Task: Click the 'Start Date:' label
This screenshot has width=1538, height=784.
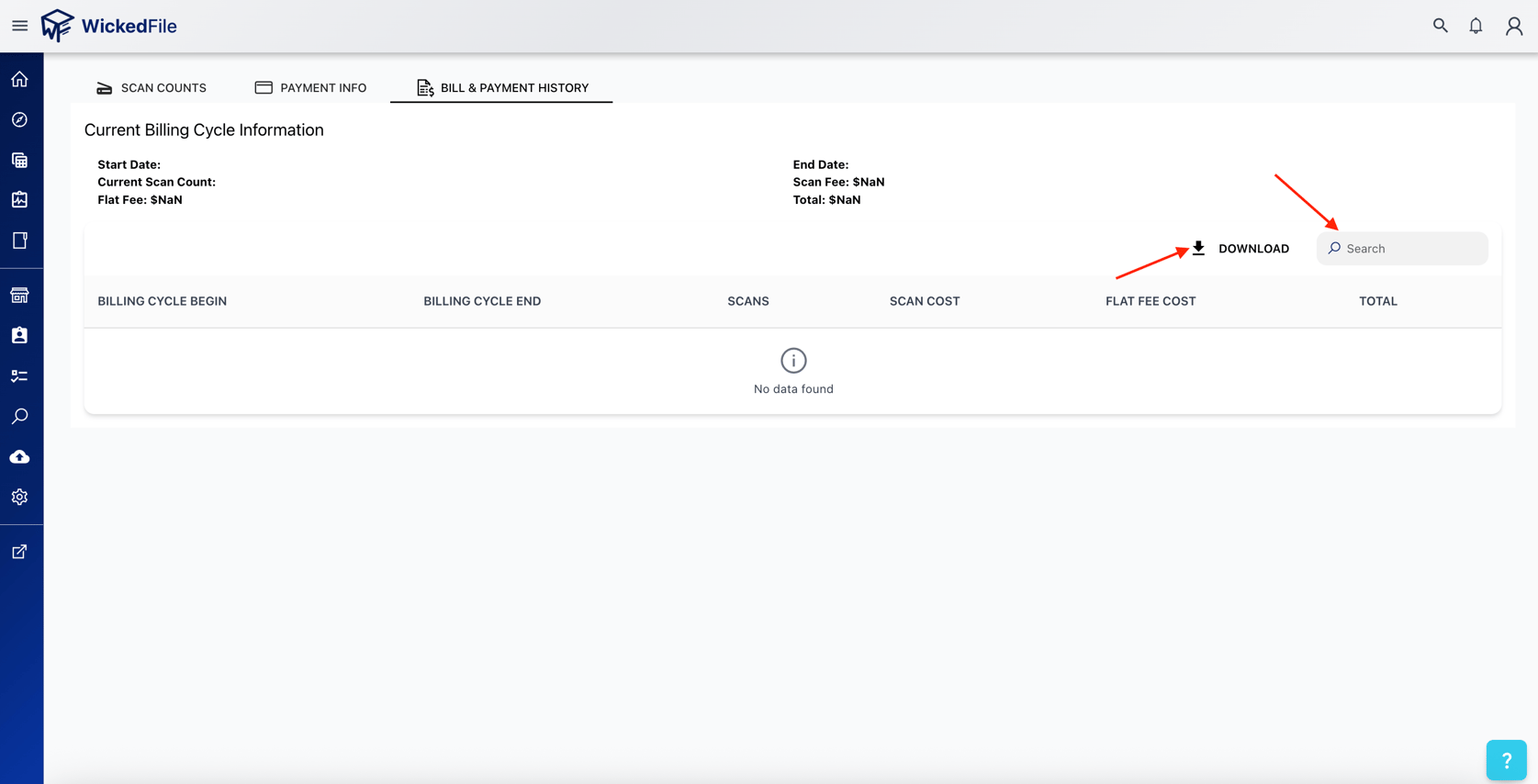Action: point(129,165)
